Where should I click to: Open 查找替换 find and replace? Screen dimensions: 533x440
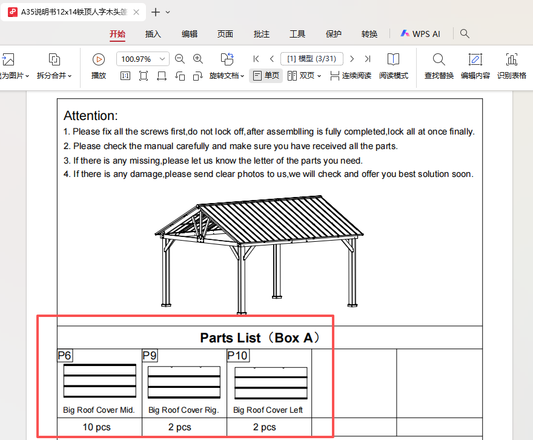(x=439, y=66)
